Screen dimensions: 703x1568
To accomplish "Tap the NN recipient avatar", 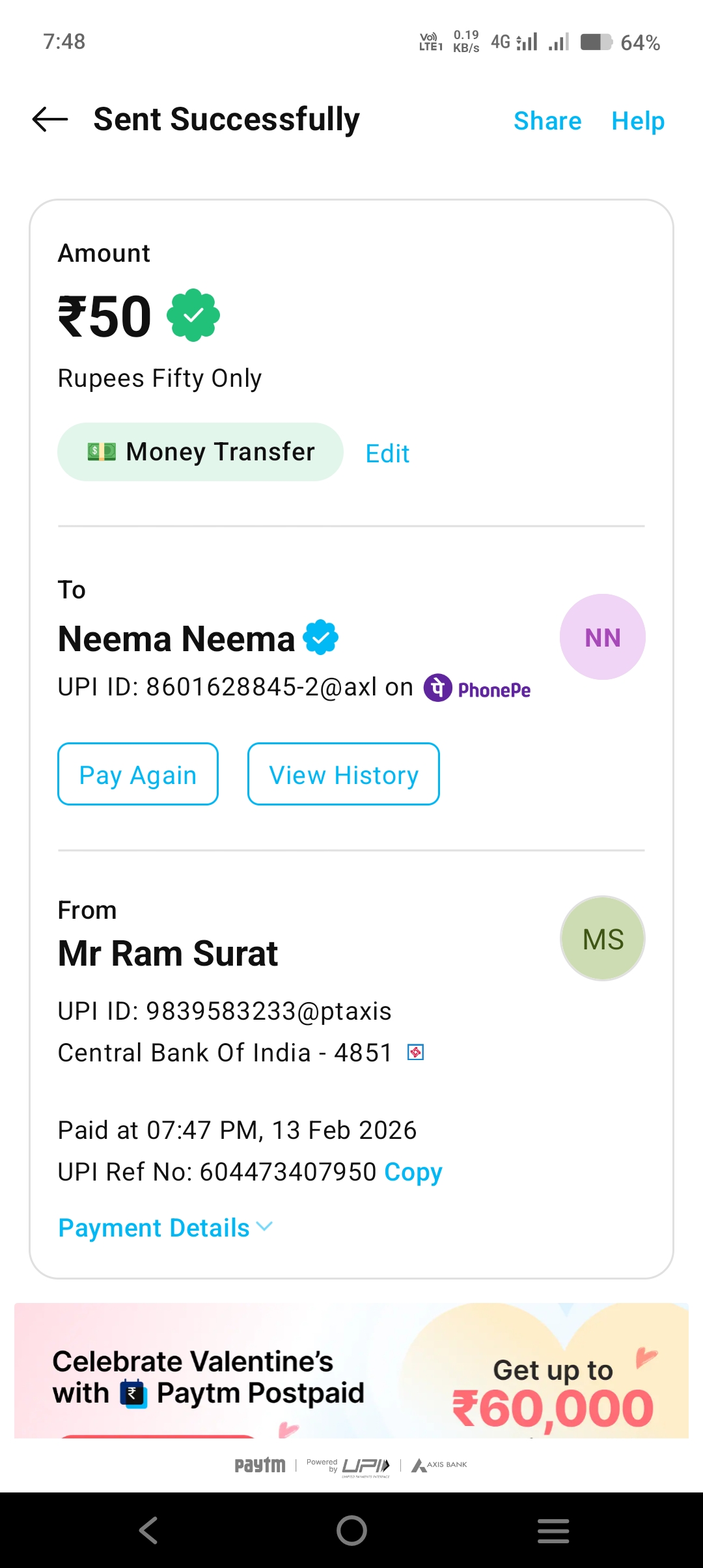I will pyautogui.click(x=602, y=637).
